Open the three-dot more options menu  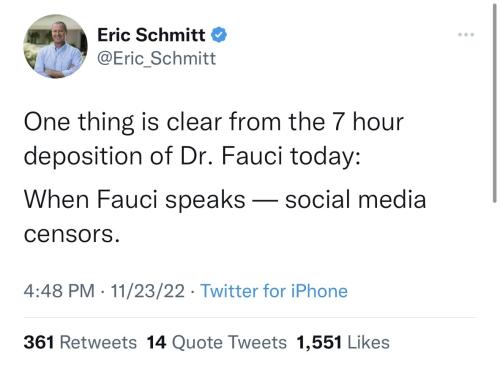click(466, 35)
